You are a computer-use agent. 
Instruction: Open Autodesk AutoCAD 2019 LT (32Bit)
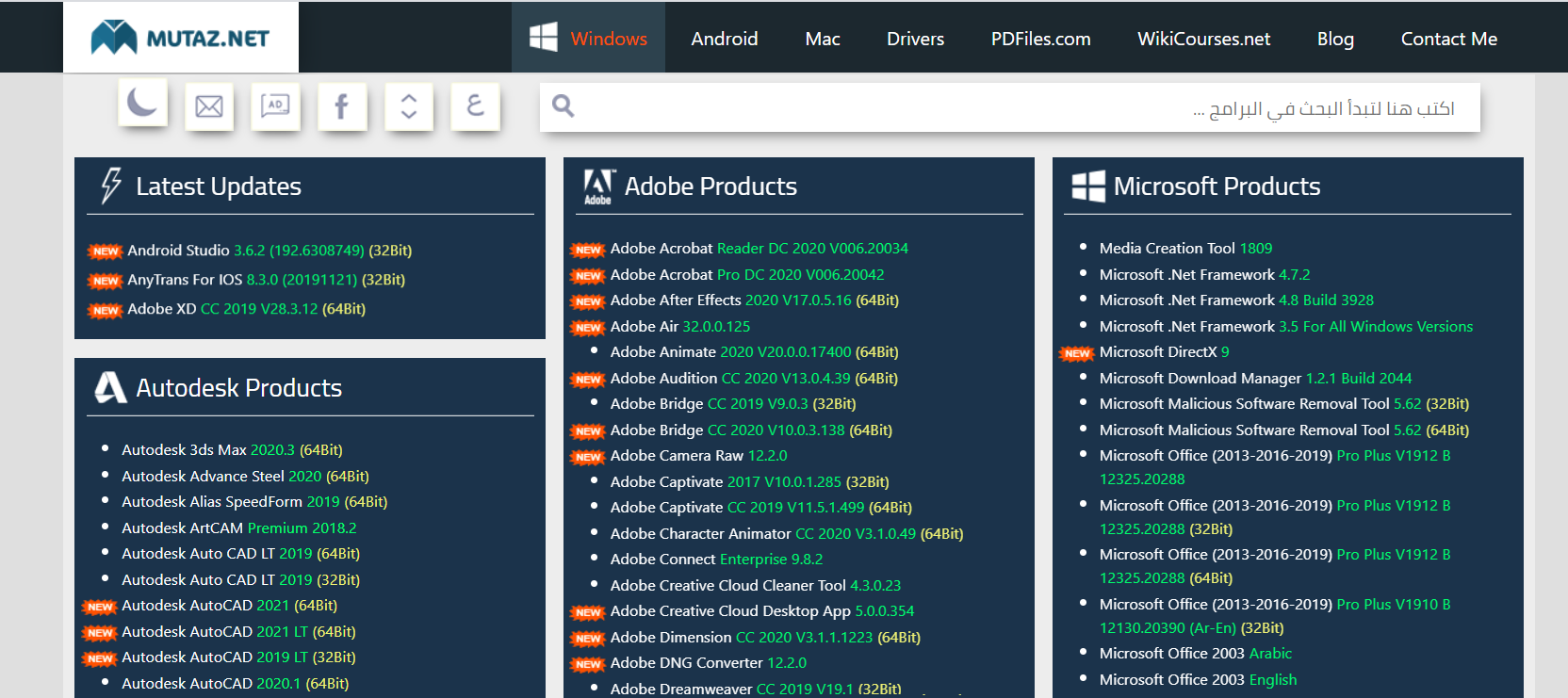[x=238, y=657]
